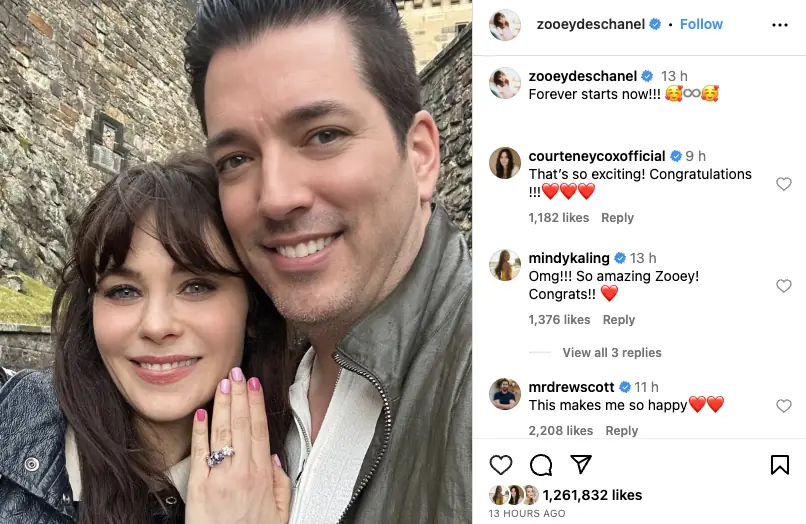This screenshot has width=806, height=524.
Task: Reply to courteneycoxofficial's comment
Action: [x=617, y=218]
